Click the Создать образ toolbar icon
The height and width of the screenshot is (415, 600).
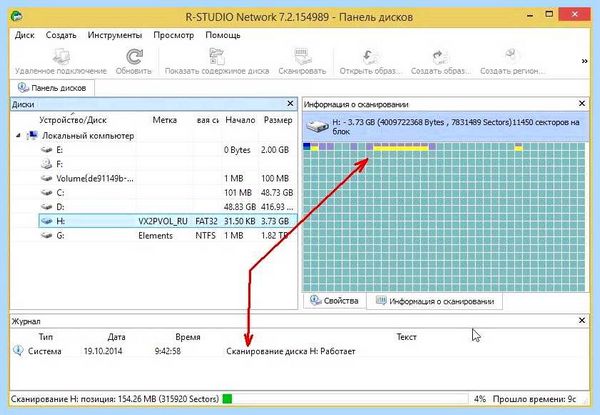tap(440, 57)
